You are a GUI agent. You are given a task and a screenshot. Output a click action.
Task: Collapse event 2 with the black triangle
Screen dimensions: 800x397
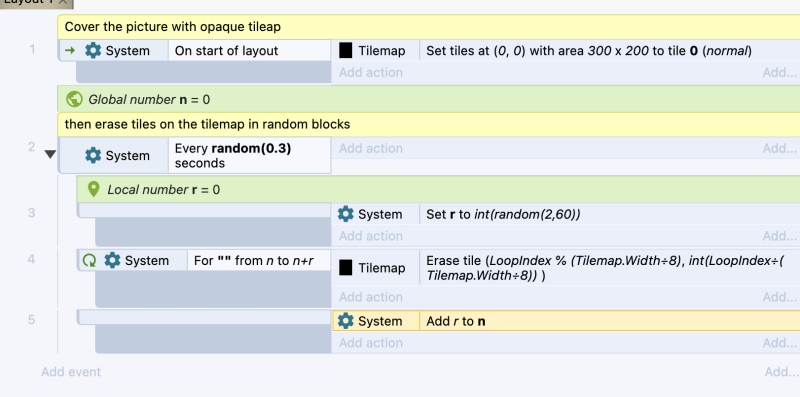(50, 154)
